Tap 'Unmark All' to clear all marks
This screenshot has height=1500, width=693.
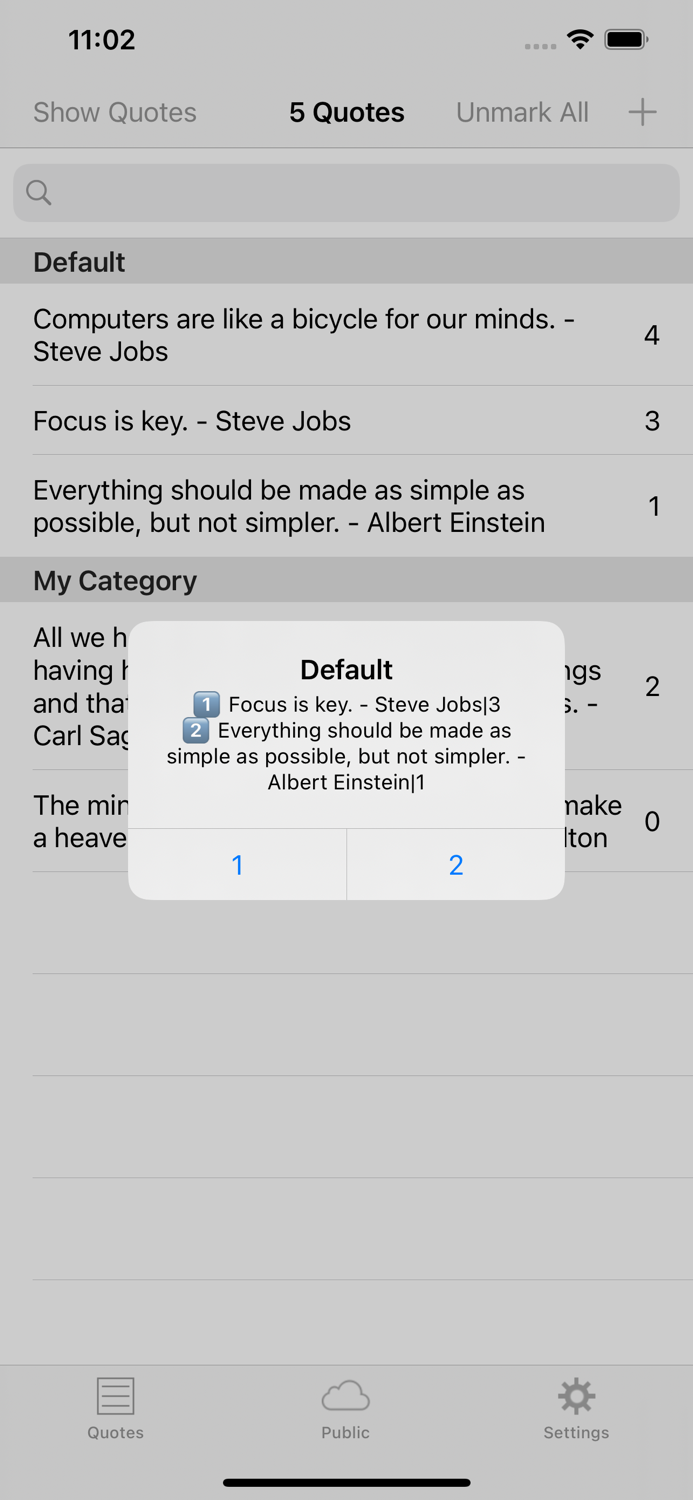tap(522, 112)
